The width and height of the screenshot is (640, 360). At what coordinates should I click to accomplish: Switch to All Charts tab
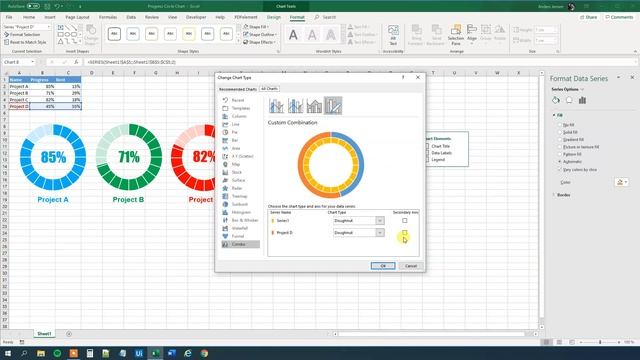click(x=269, y=89)
